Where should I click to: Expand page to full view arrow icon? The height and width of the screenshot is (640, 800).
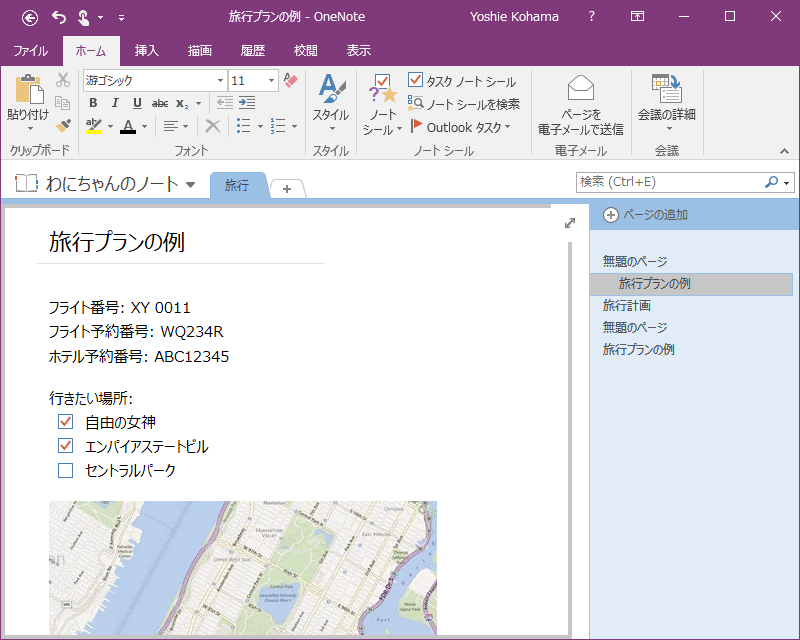570,223
